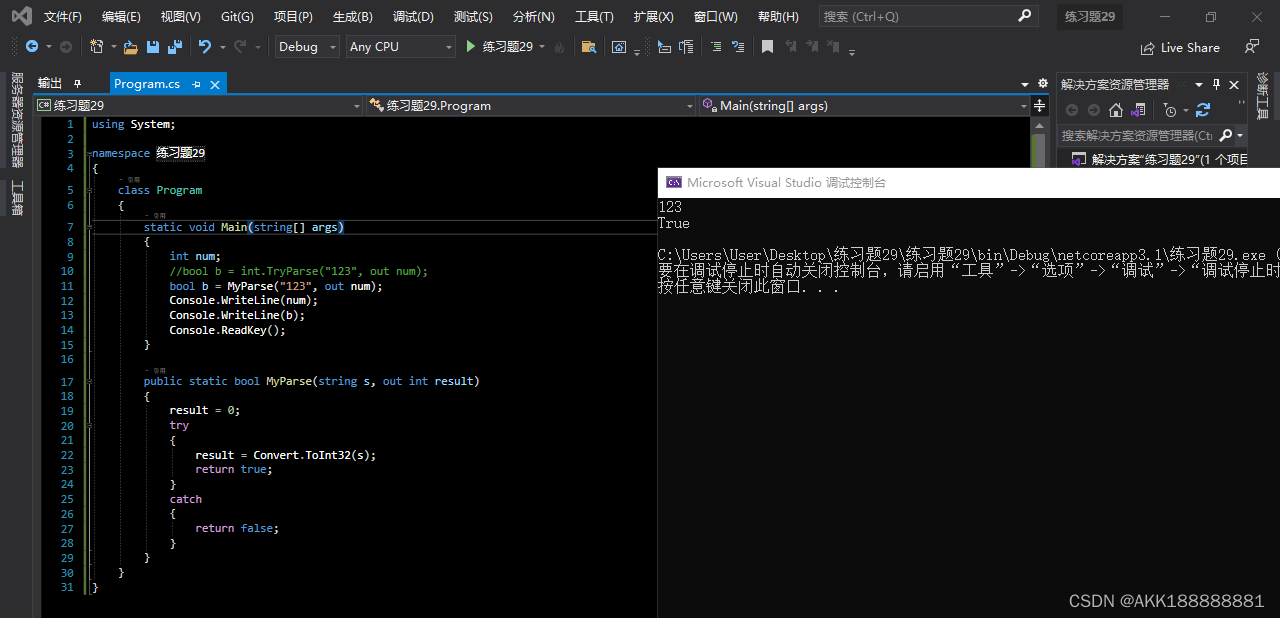Open the 帮助(H) menu
This screenshot has height=618, width=1280.
778,17
